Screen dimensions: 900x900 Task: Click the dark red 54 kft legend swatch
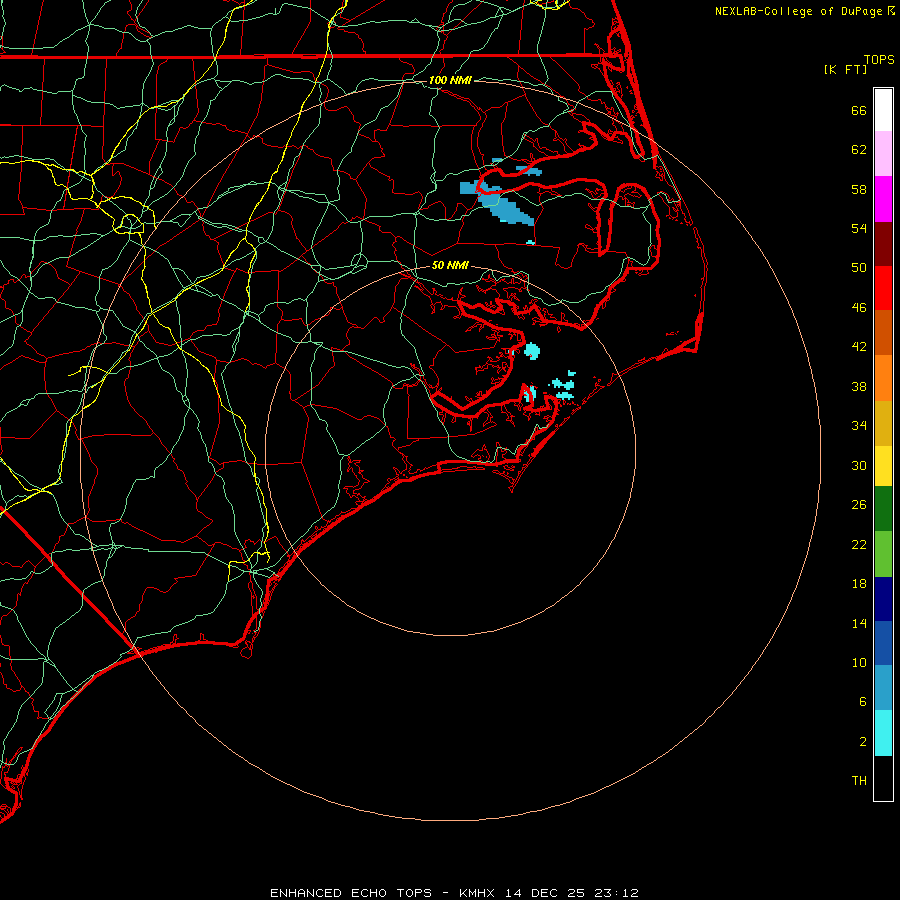(x=883, y=244)
